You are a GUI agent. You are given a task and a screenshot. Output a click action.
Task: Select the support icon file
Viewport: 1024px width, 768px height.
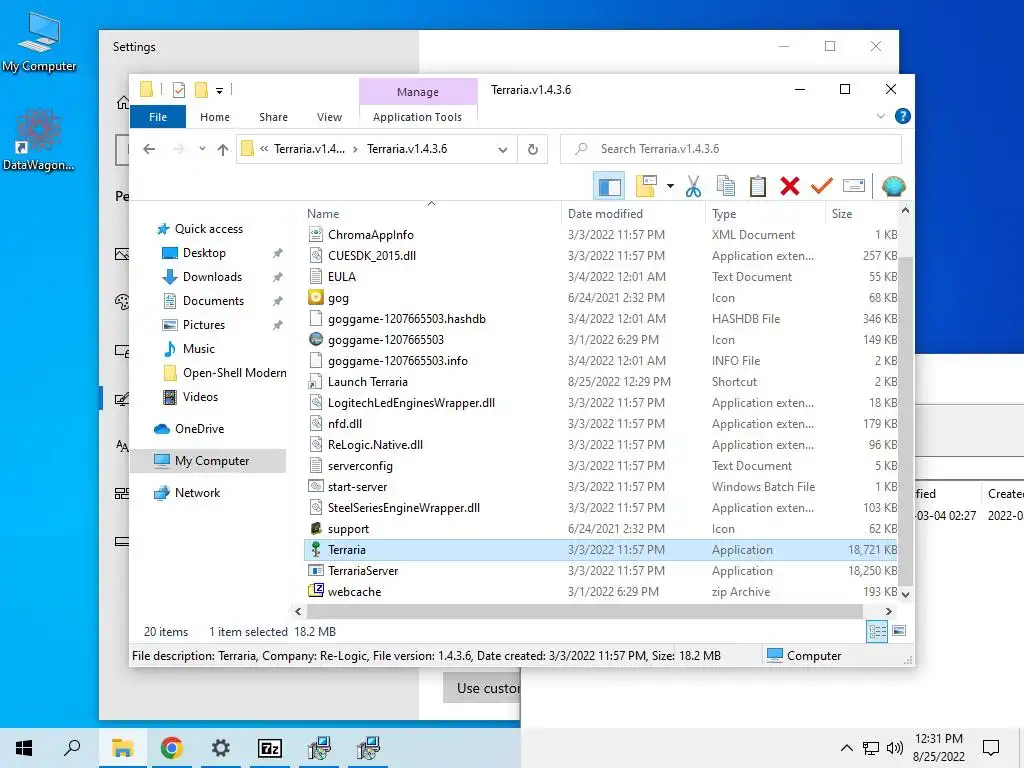(x=348, y=529)
